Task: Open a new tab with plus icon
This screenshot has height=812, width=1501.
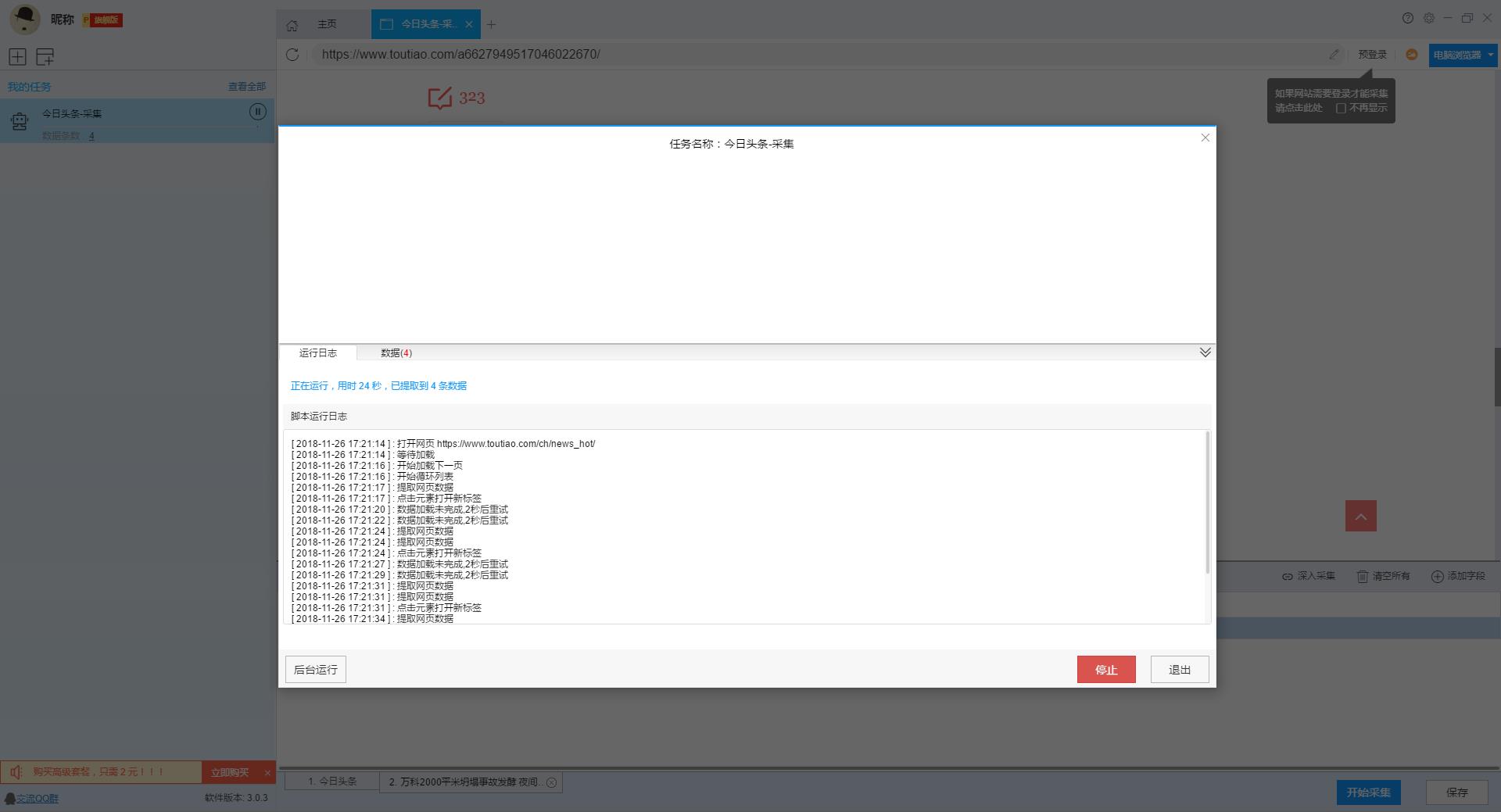Action: (x=491, y=24)
